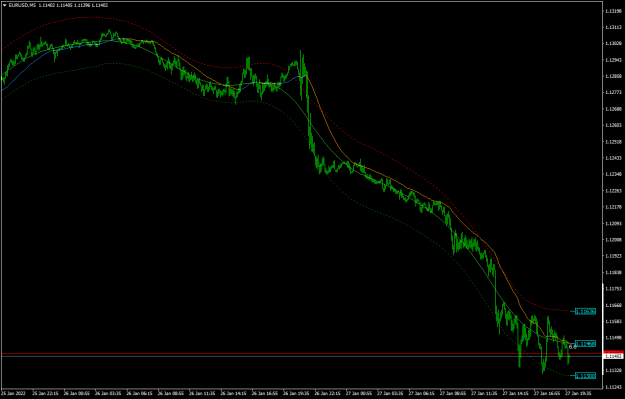The image size is (625, 399).
Task: Click the 25 Jan 2022 time label
Action: click(13, 393)
